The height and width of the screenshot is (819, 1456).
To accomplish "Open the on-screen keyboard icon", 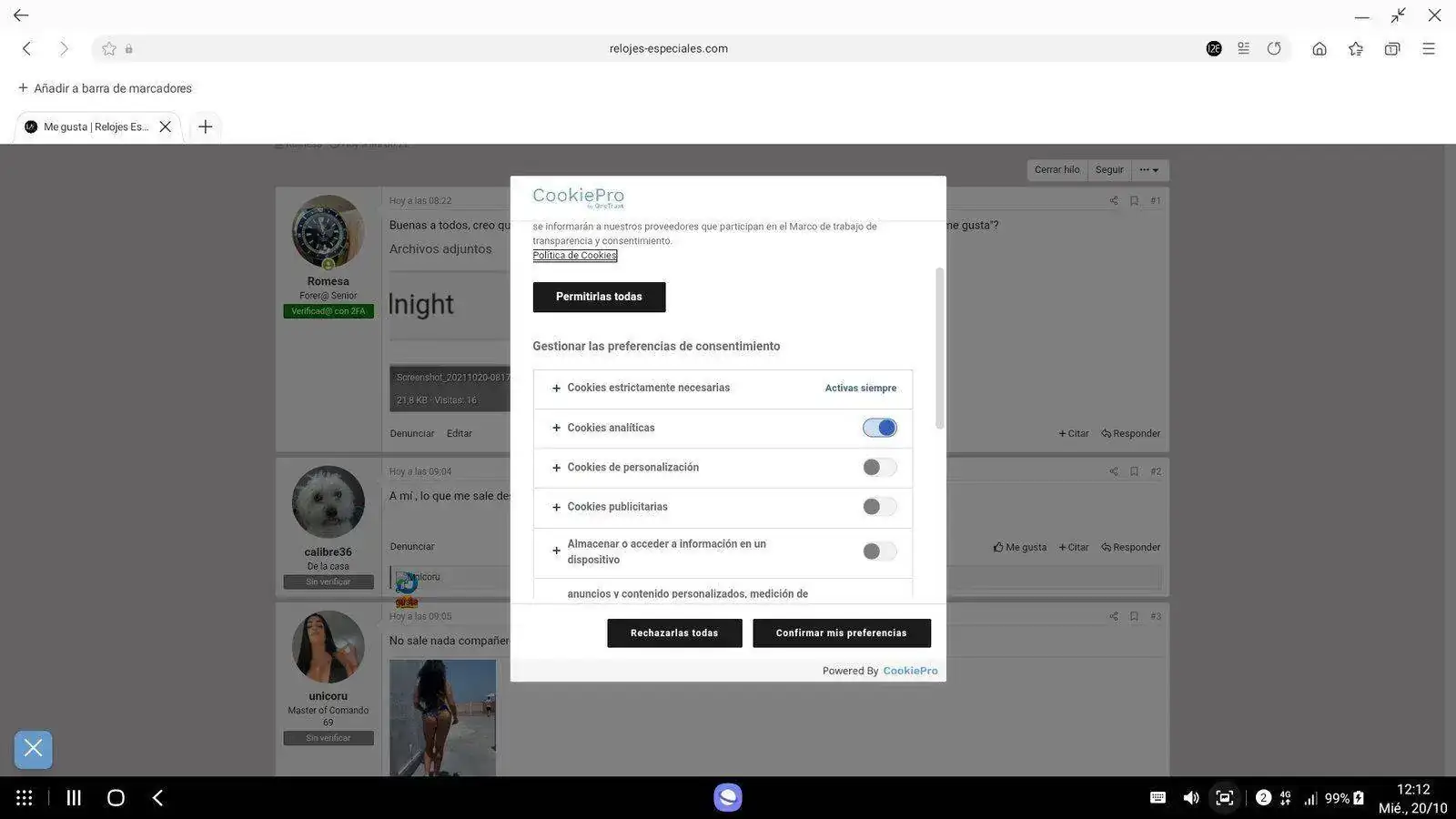I will pos(1158,798).
